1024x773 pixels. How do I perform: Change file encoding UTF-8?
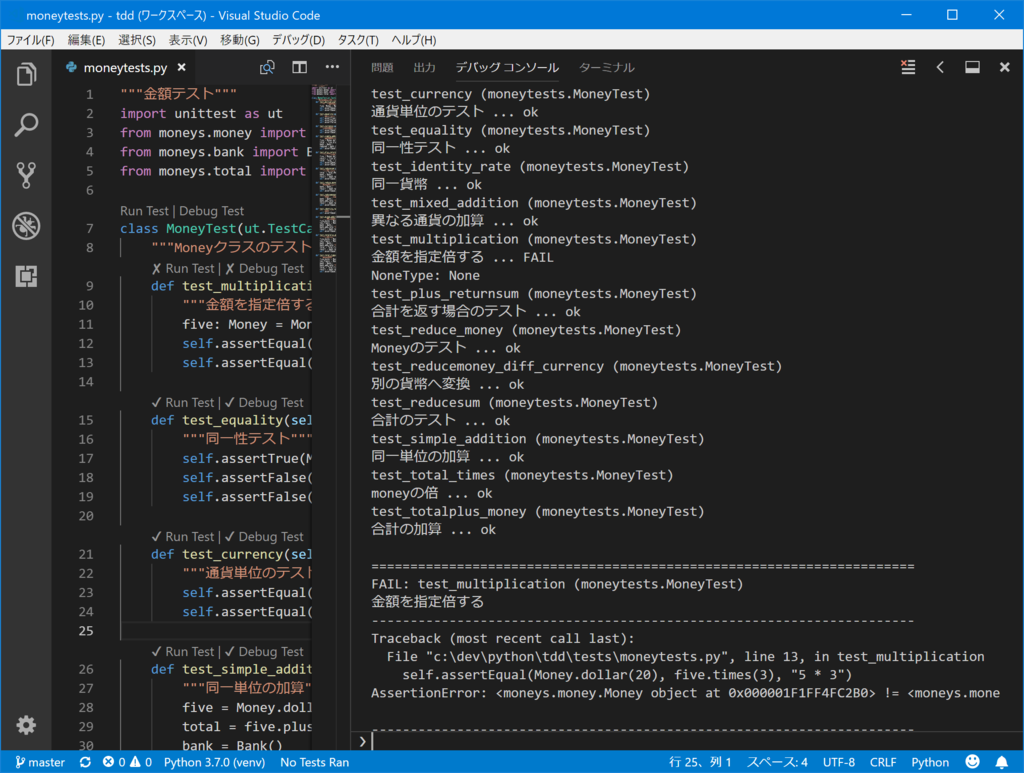tap(839, 762)
